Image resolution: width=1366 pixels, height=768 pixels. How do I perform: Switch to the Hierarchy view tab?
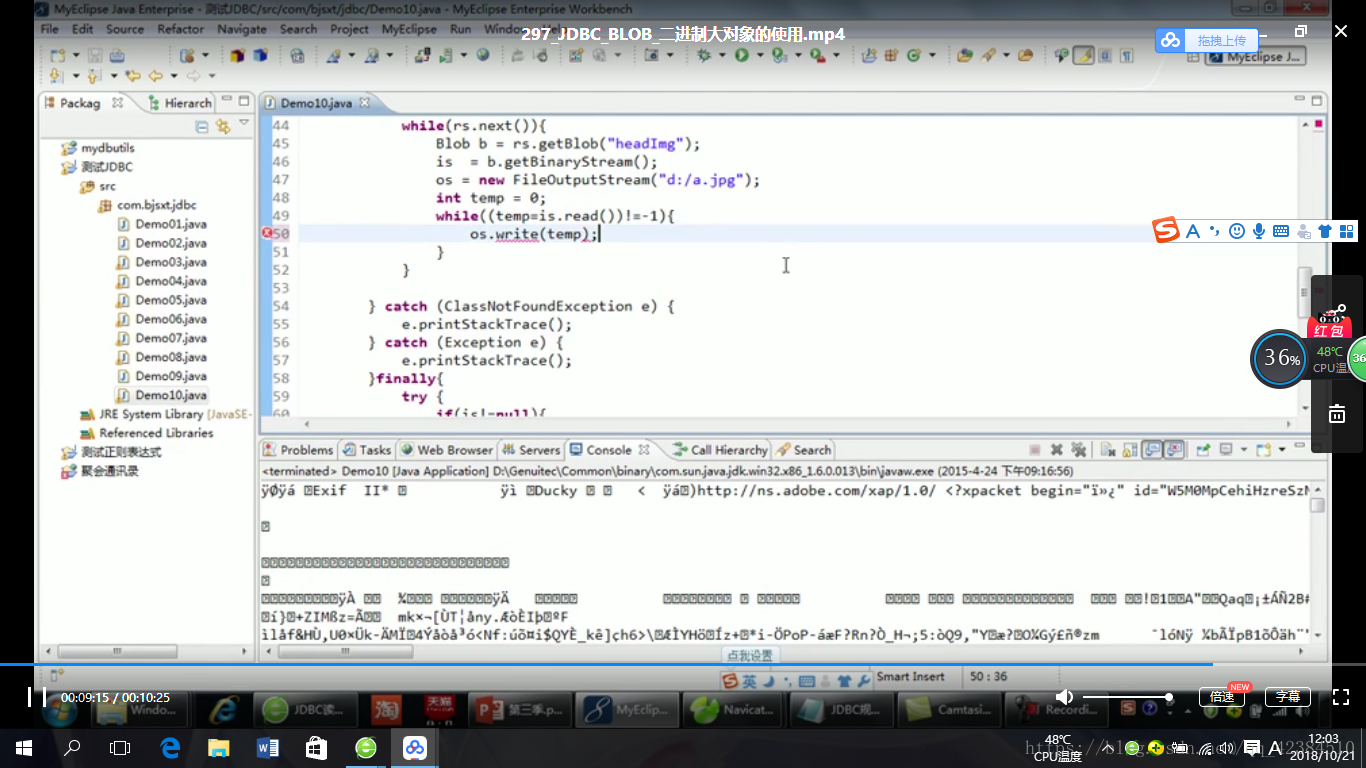pos(180,102)
